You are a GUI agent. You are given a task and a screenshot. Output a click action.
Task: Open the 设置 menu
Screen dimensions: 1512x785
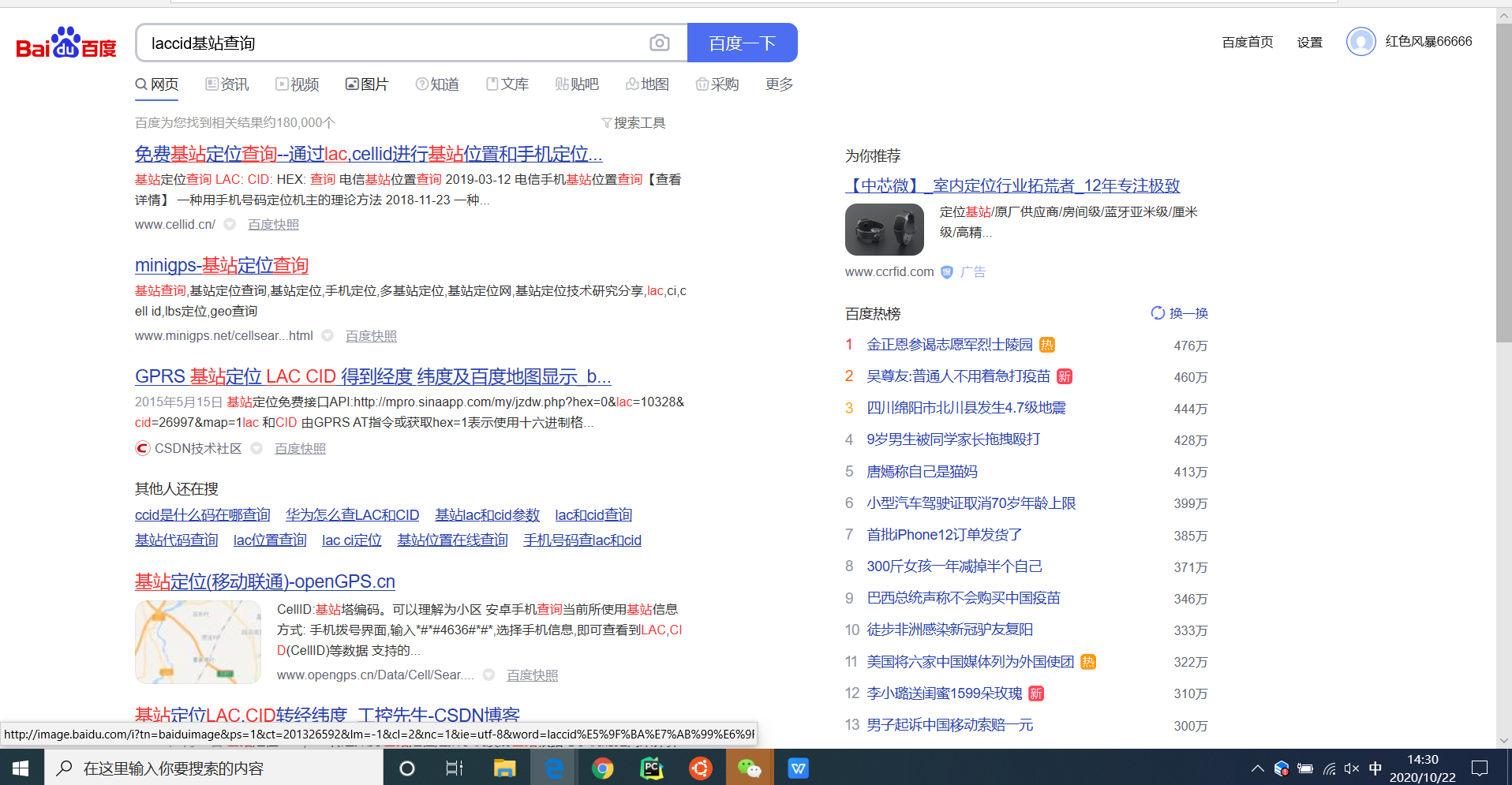1310,42
